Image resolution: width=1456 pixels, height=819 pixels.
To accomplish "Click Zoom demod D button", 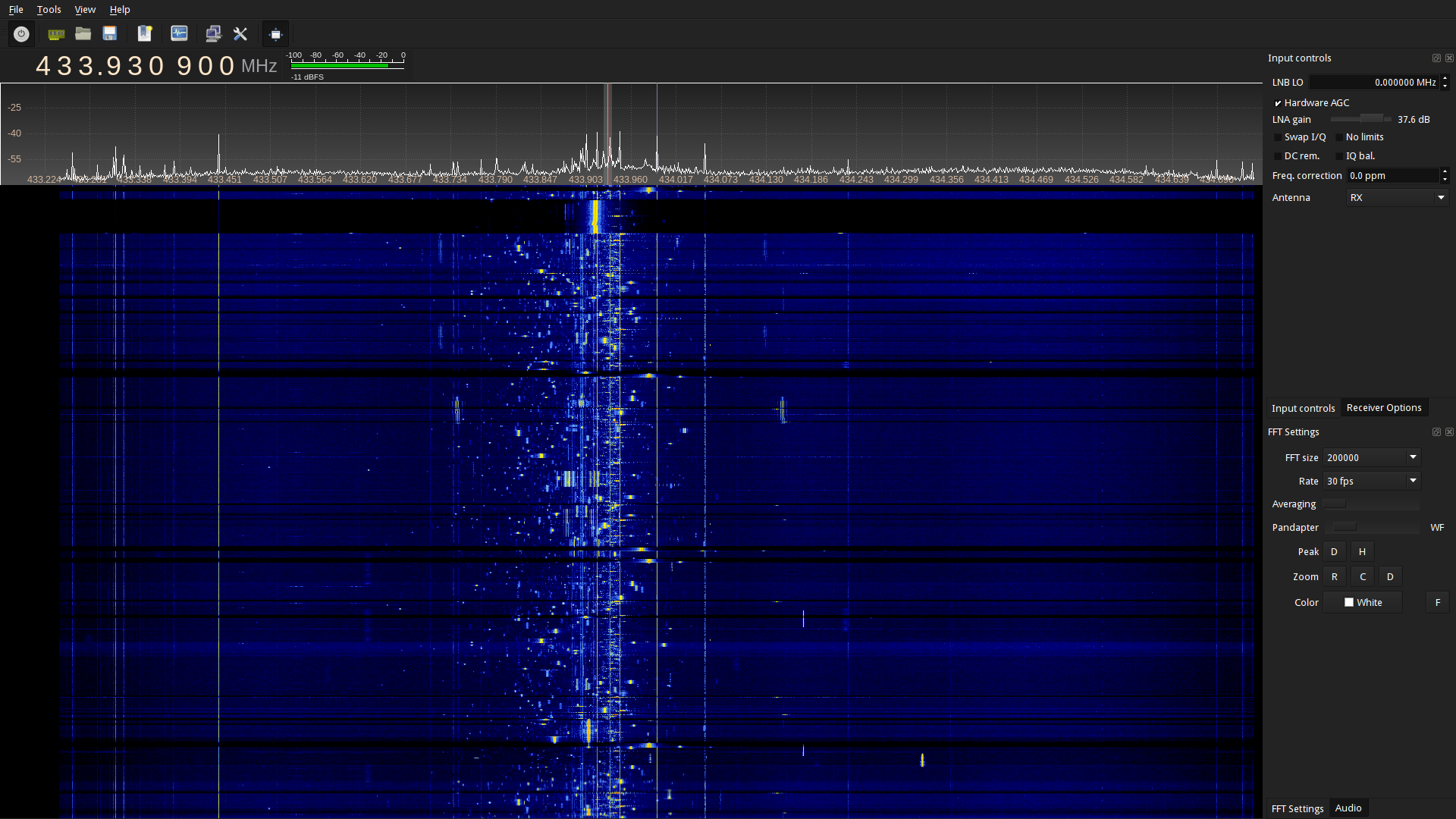I will point(1390,577).
